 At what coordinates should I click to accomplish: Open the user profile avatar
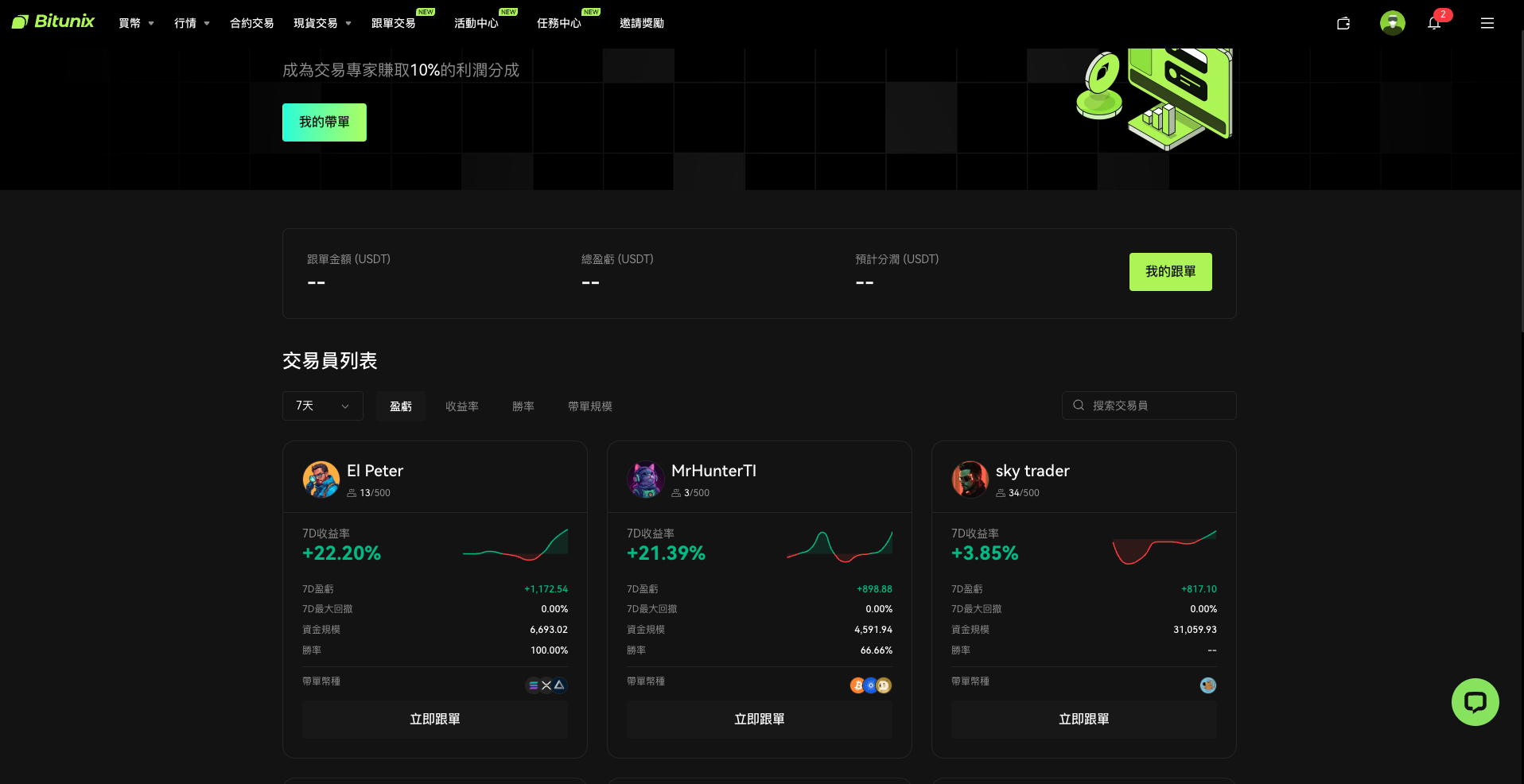pos(1392,23)
